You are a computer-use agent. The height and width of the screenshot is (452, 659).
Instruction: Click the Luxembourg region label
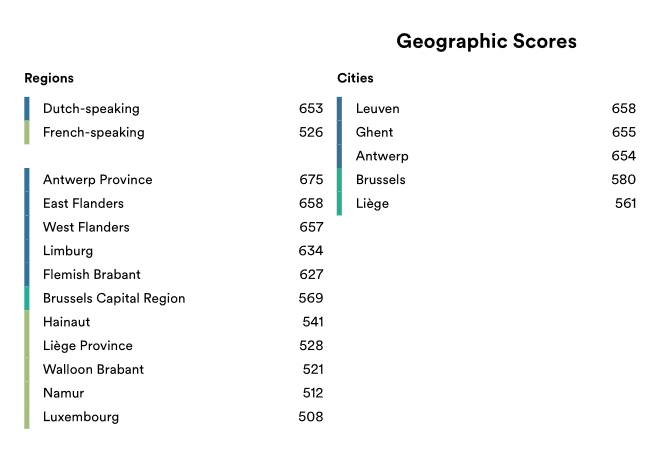(x=81, y=417)
